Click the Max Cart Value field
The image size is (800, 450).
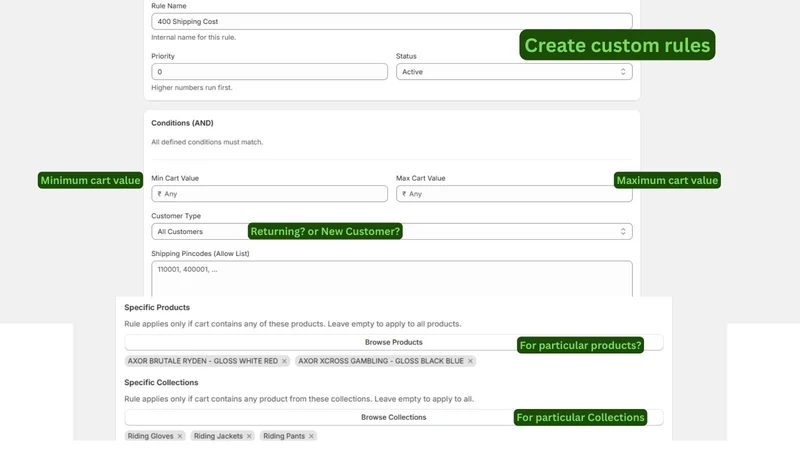pyautogui.click(x=514, y=194)
